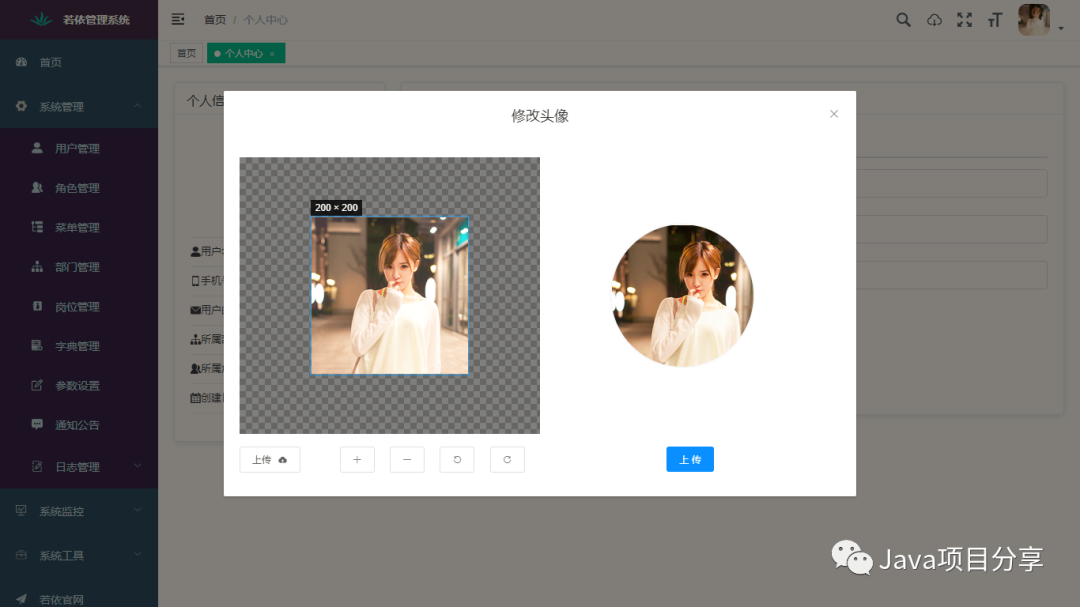Rotate image clockwise
The height and width of the screenshot is (607, 1080).
(507, 459)
